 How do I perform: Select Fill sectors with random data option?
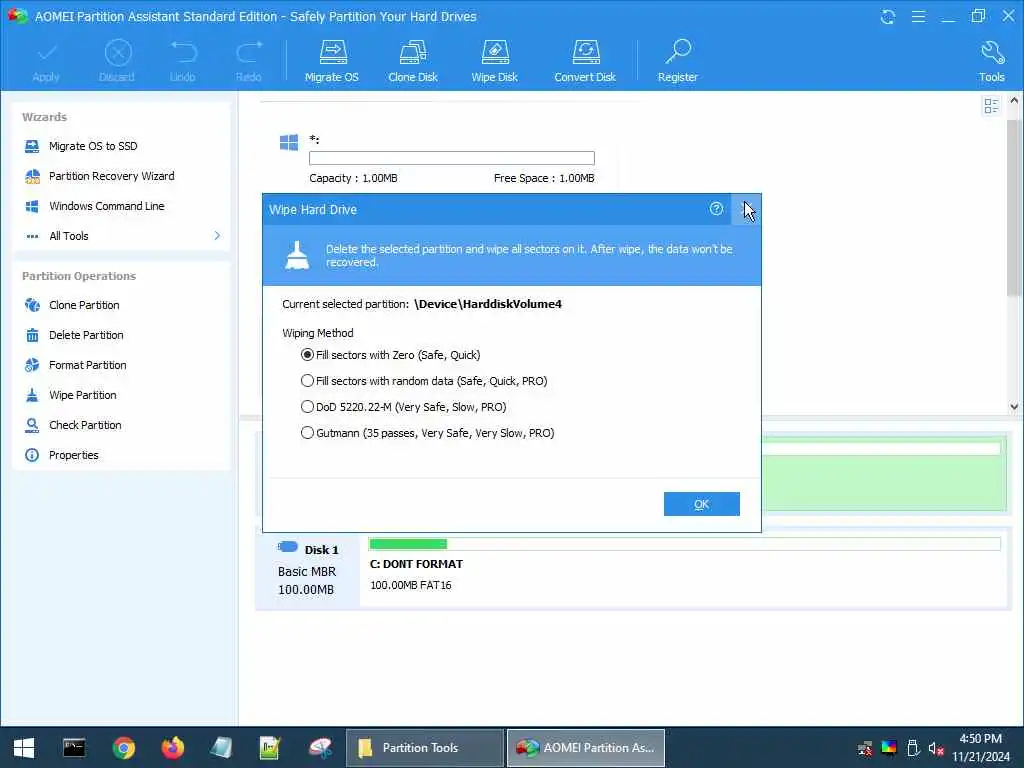tap(307, 381)
